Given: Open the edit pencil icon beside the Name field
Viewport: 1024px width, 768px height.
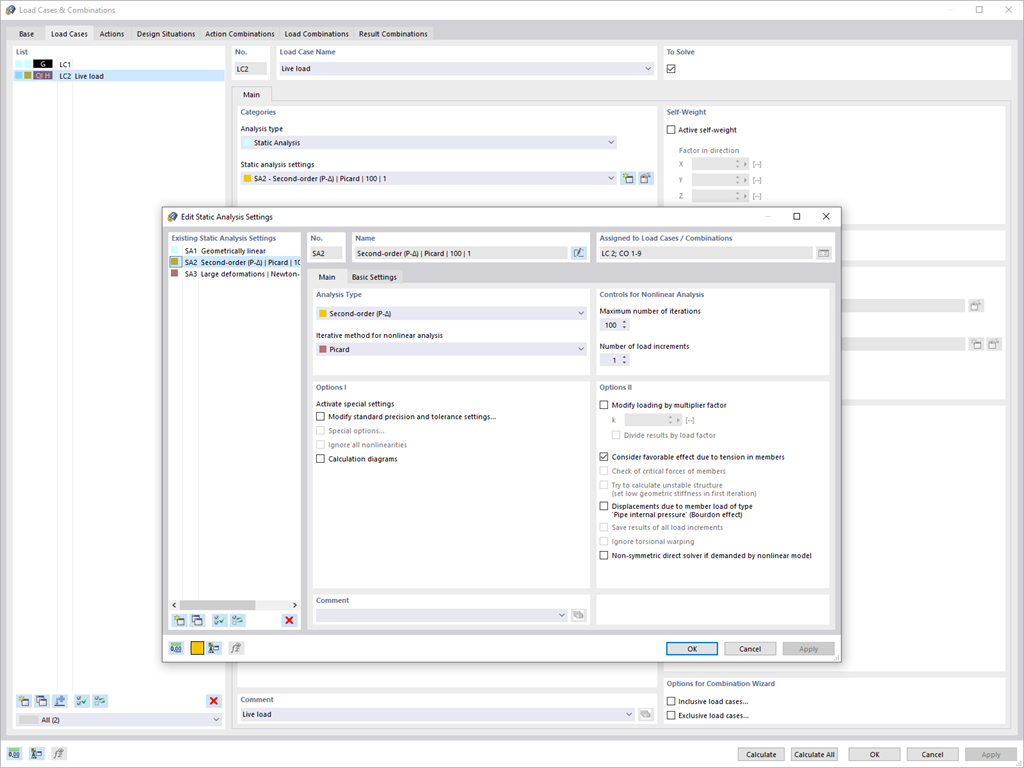Looking at the screenshot, I should [579, 252].
